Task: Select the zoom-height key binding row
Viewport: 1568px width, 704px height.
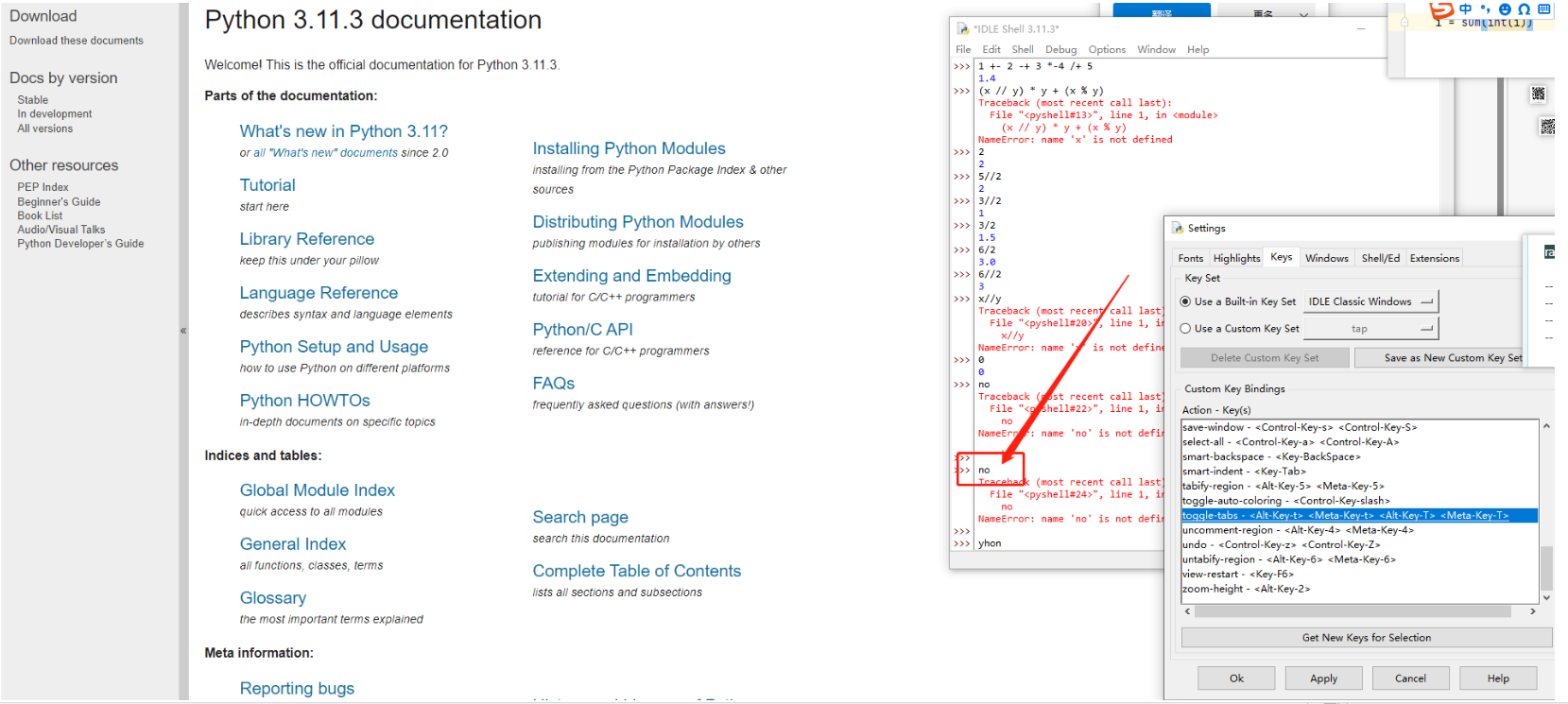Action: (1360, 589)
